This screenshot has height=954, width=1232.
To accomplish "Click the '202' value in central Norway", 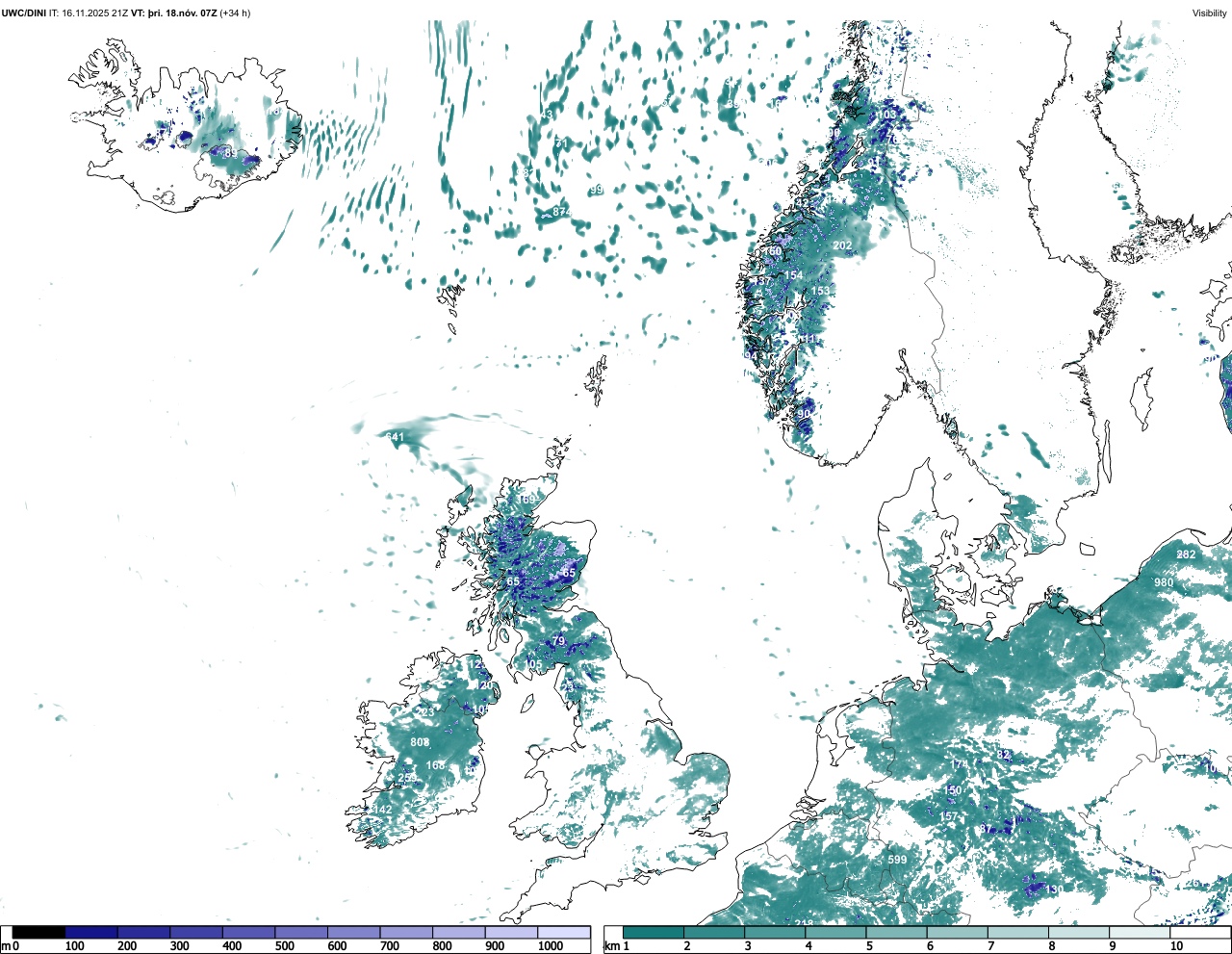I will click(842, 246).
